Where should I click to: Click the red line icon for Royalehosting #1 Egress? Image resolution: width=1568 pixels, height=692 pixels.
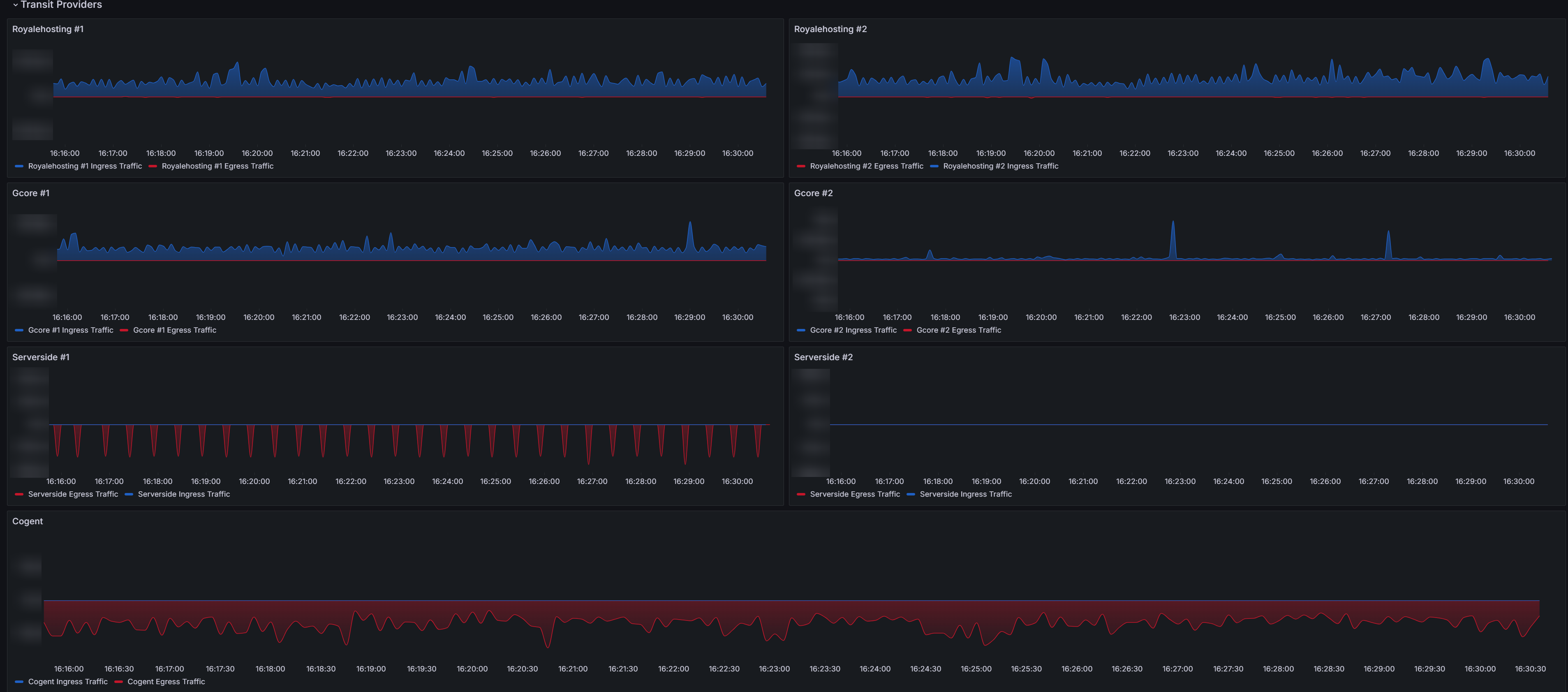click(x=153, y=166)
